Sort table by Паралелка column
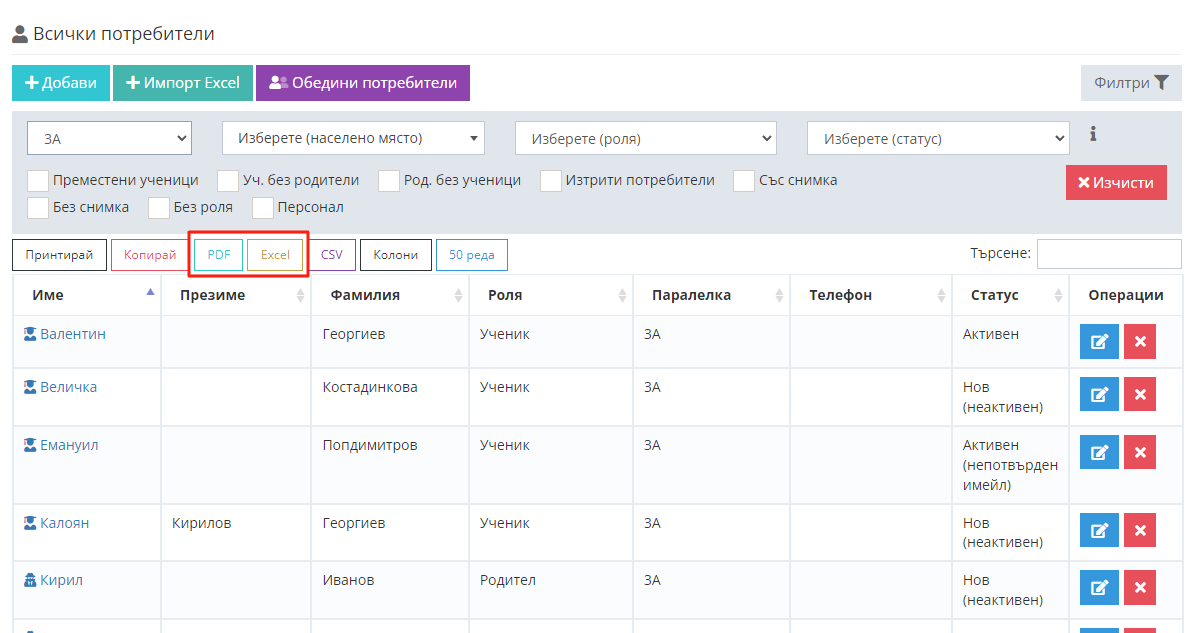This screenshot has height=633, width=1194. tap(711, 295)
